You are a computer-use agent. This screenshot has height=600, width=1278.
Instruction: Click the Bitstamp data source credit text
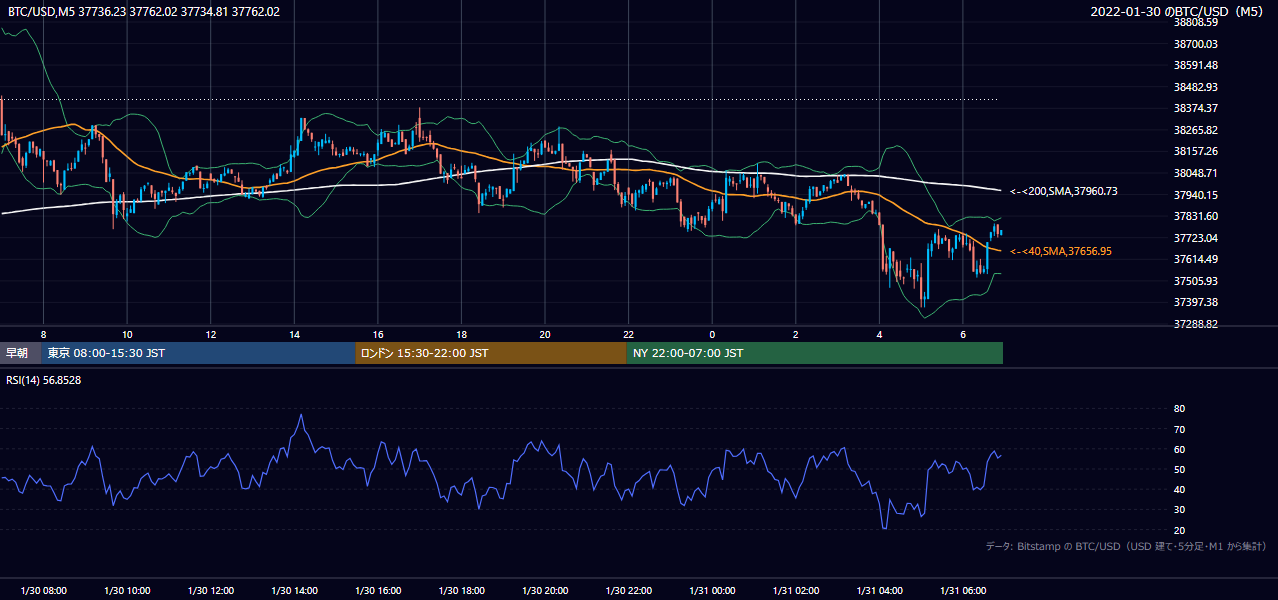pos(1126,547)
